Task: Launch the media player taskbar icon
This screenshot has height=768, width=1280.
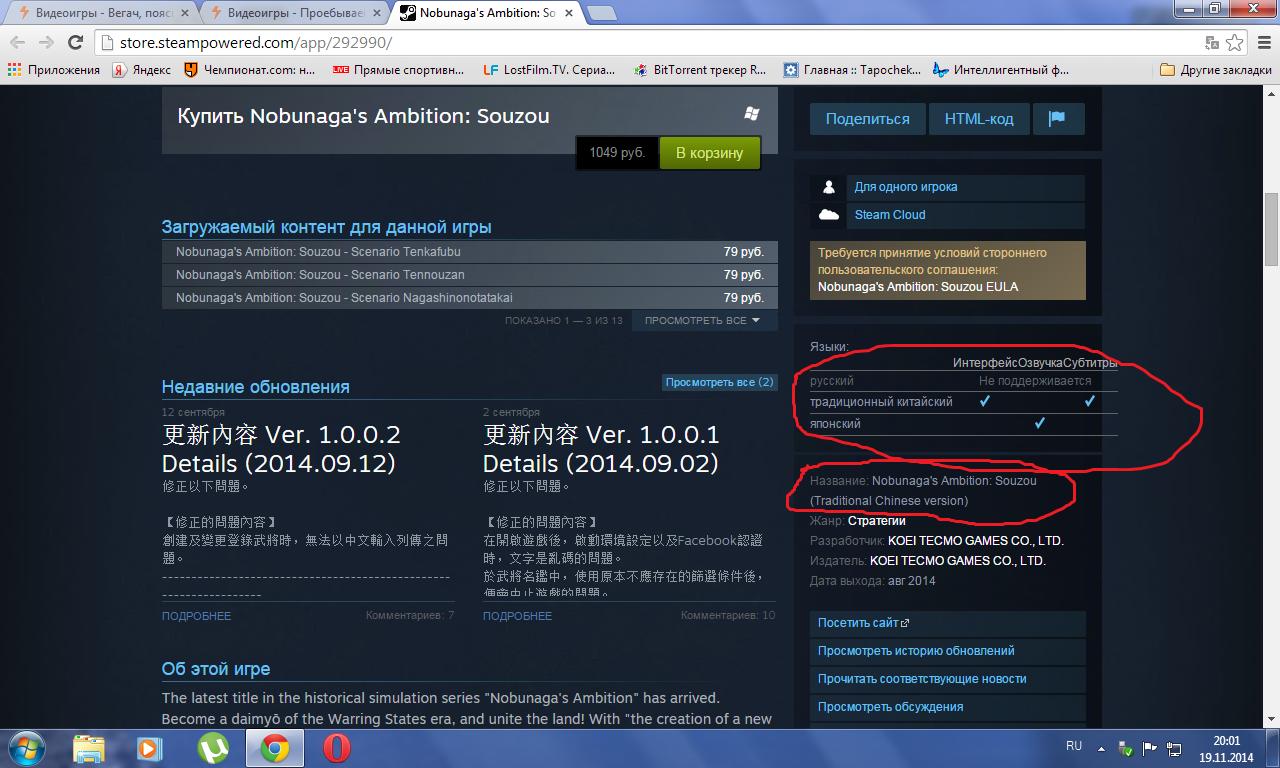Action: pyautogui.click(x=150, y=748)
